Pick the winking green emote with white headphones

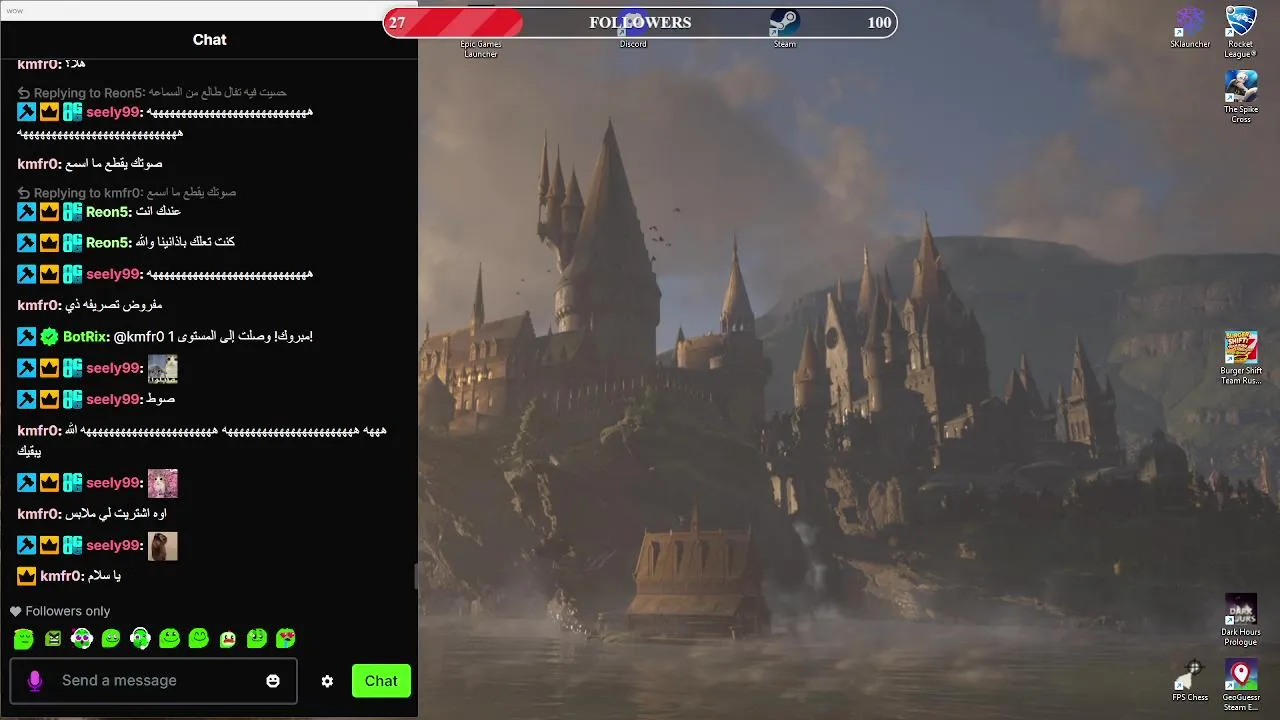pyautogui.click(x=140, y=638)
